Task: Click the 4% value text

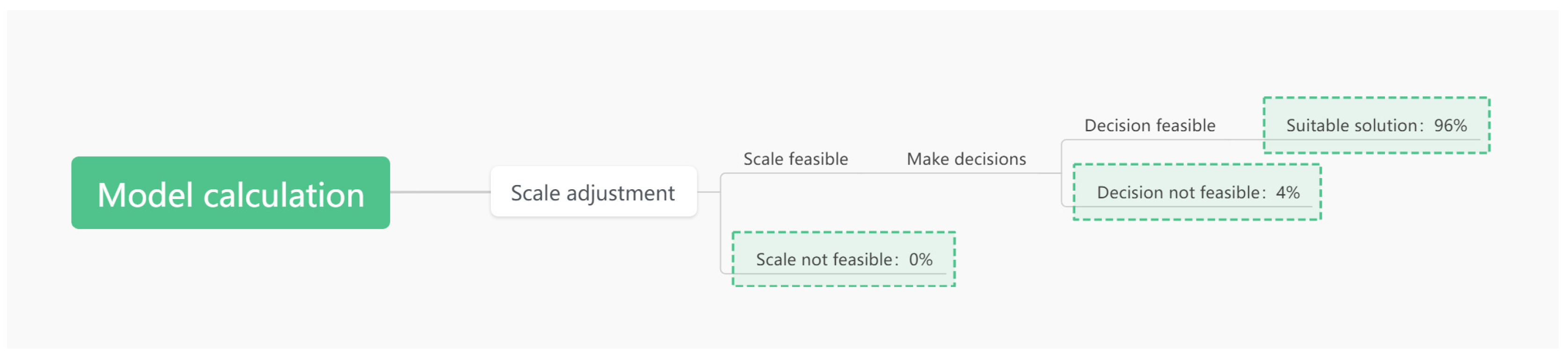Action: (1287, 193)
